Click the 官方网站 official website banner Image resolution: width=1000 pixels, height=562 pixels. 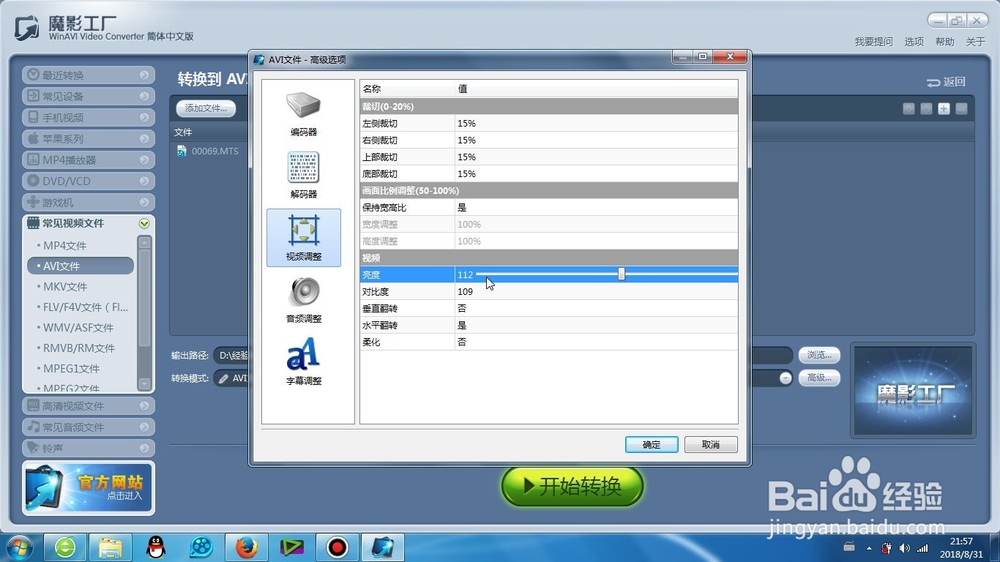89,488
